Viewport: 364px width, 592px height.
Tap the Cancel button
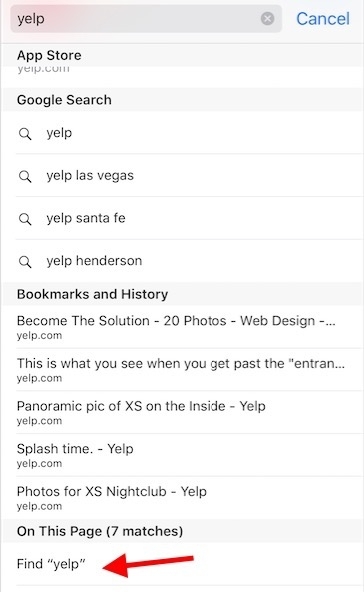tap(323, 18)
